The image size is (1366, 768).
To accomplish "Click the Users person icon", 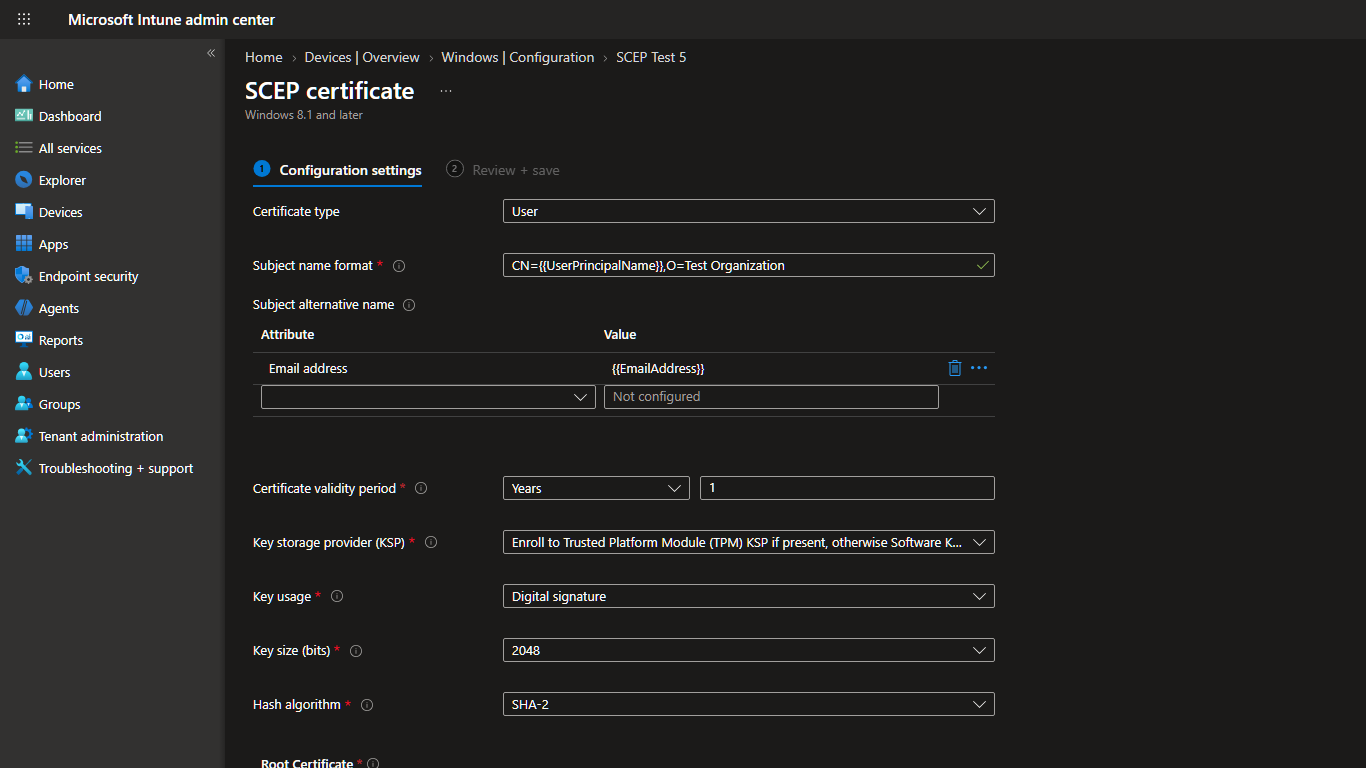I will [x=24, y=372].
